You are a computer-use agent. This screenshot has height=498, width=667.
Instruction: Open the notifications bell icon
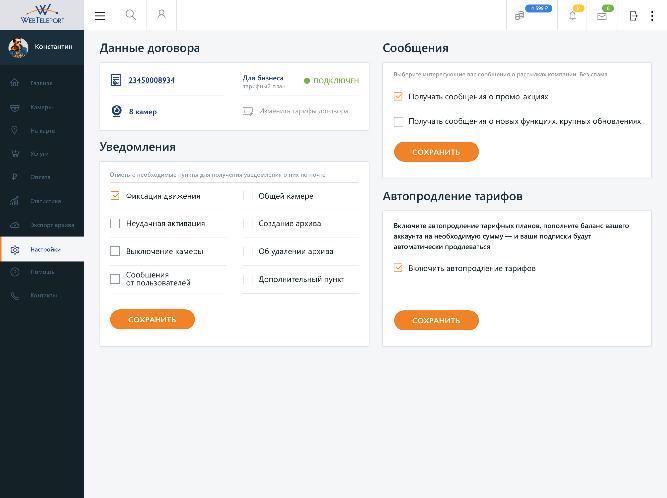[x=573, y=16]
